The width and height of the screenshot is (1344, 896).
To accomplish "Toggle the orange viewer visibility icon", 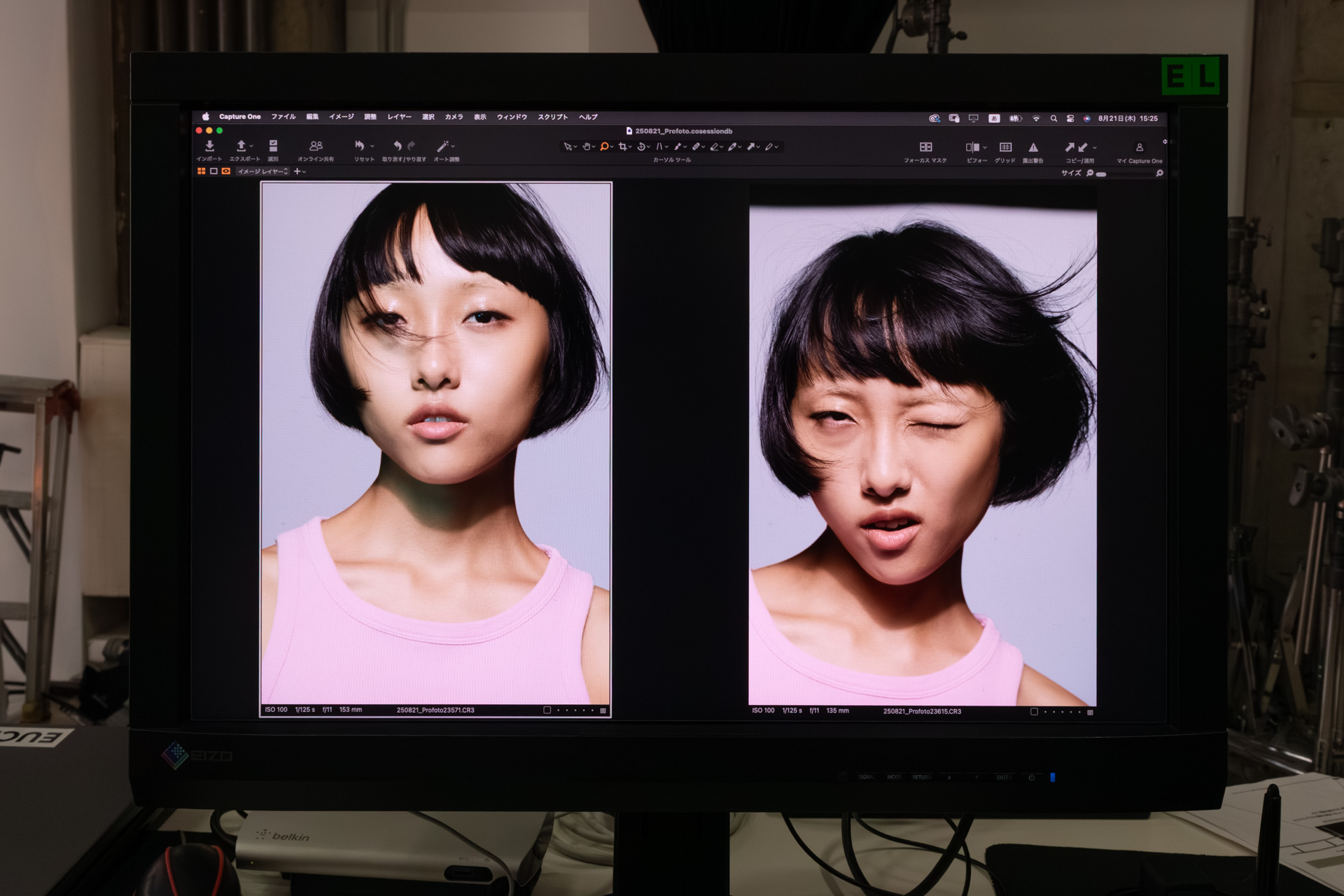I will coord(226,171).
